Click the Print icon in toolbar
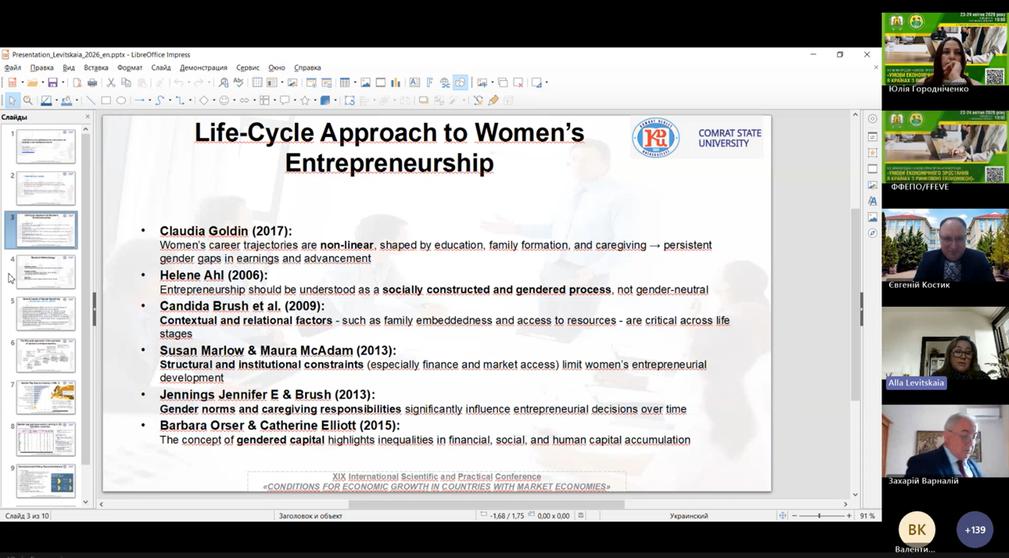This screenshot has width=1009, height=558. tap(92, 83)
